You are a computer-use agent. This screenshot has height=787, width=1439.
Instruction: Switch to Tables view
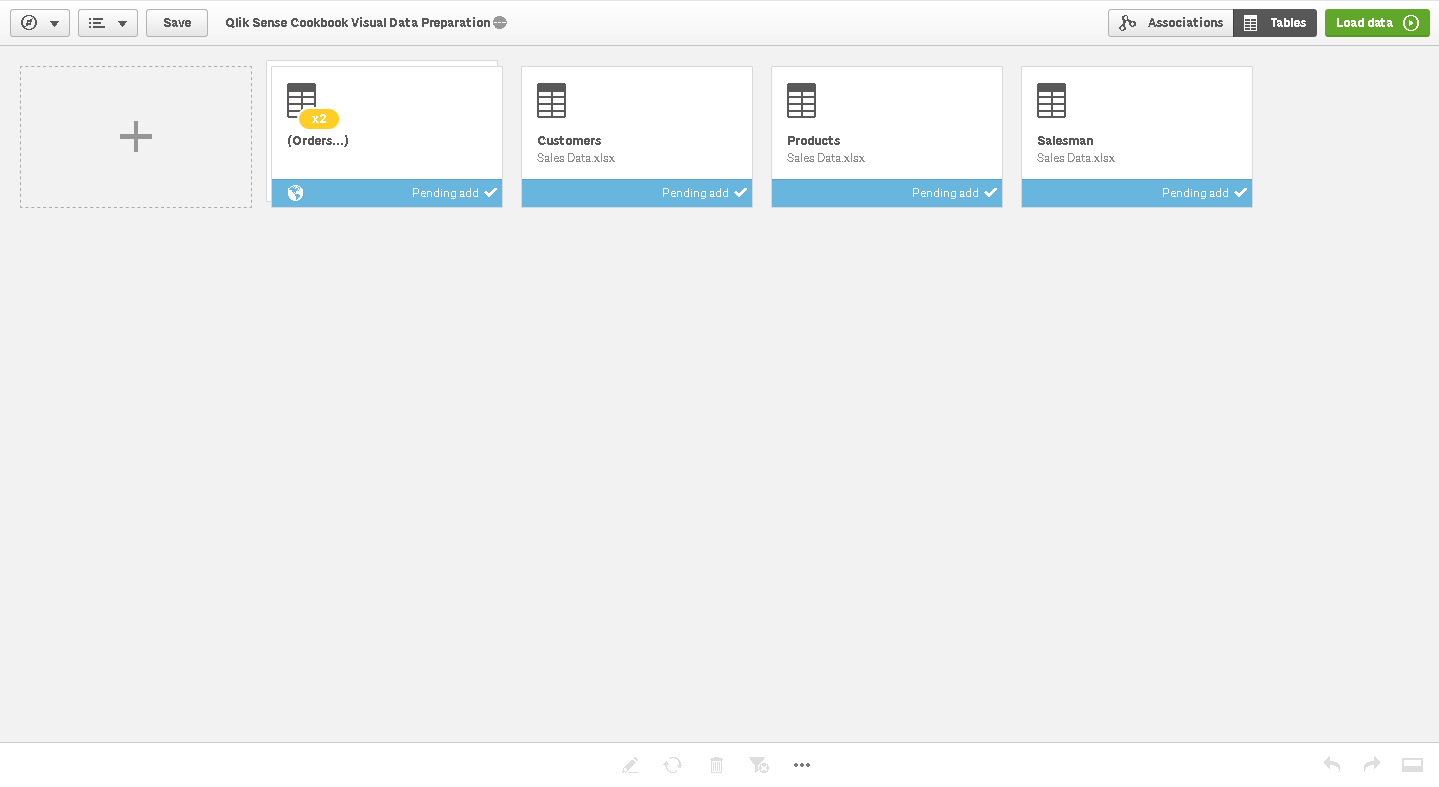pos(1275,23)
